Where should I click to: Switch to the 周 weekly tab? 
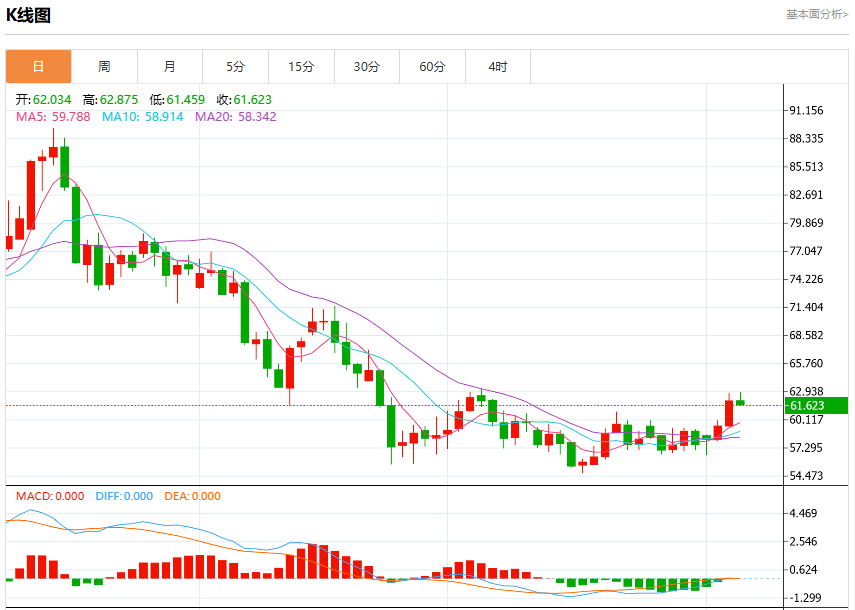click(x=104, y=67)
